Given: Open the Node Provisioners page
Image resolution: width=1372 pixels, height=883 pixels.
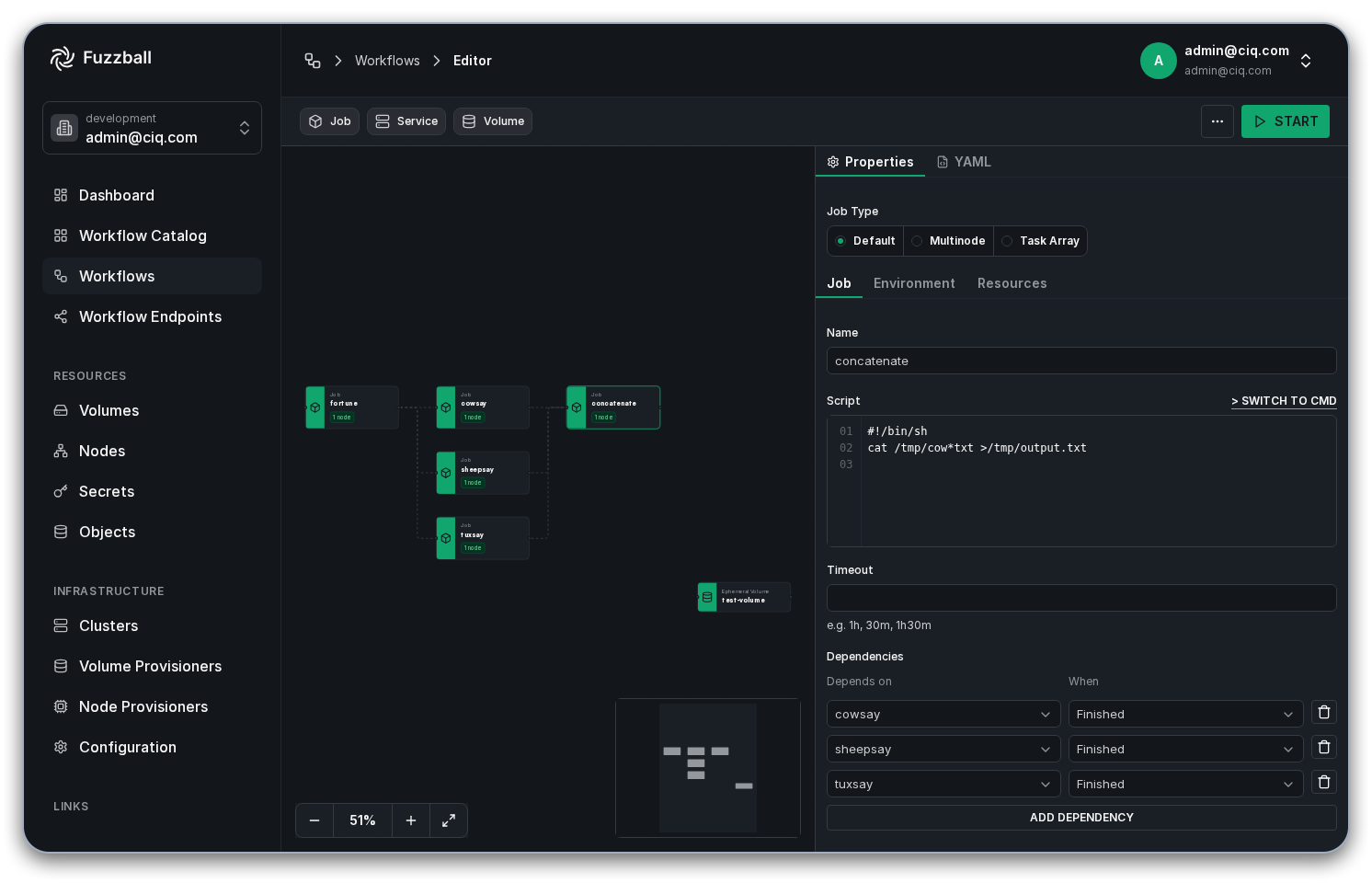Looking at the screenshot, I should click(x=152, y=706).
